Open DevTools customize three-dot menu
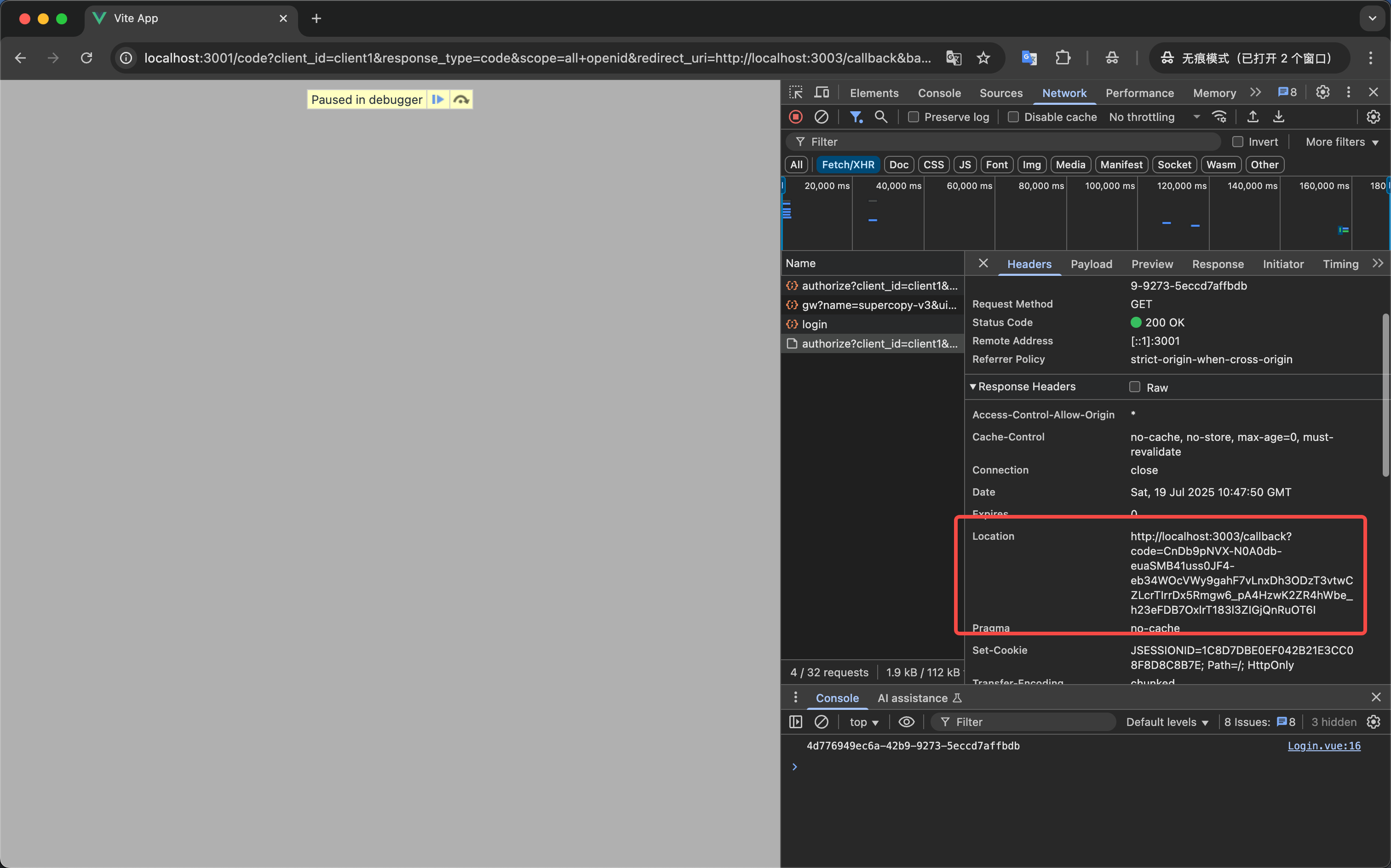 (1349, 92)
